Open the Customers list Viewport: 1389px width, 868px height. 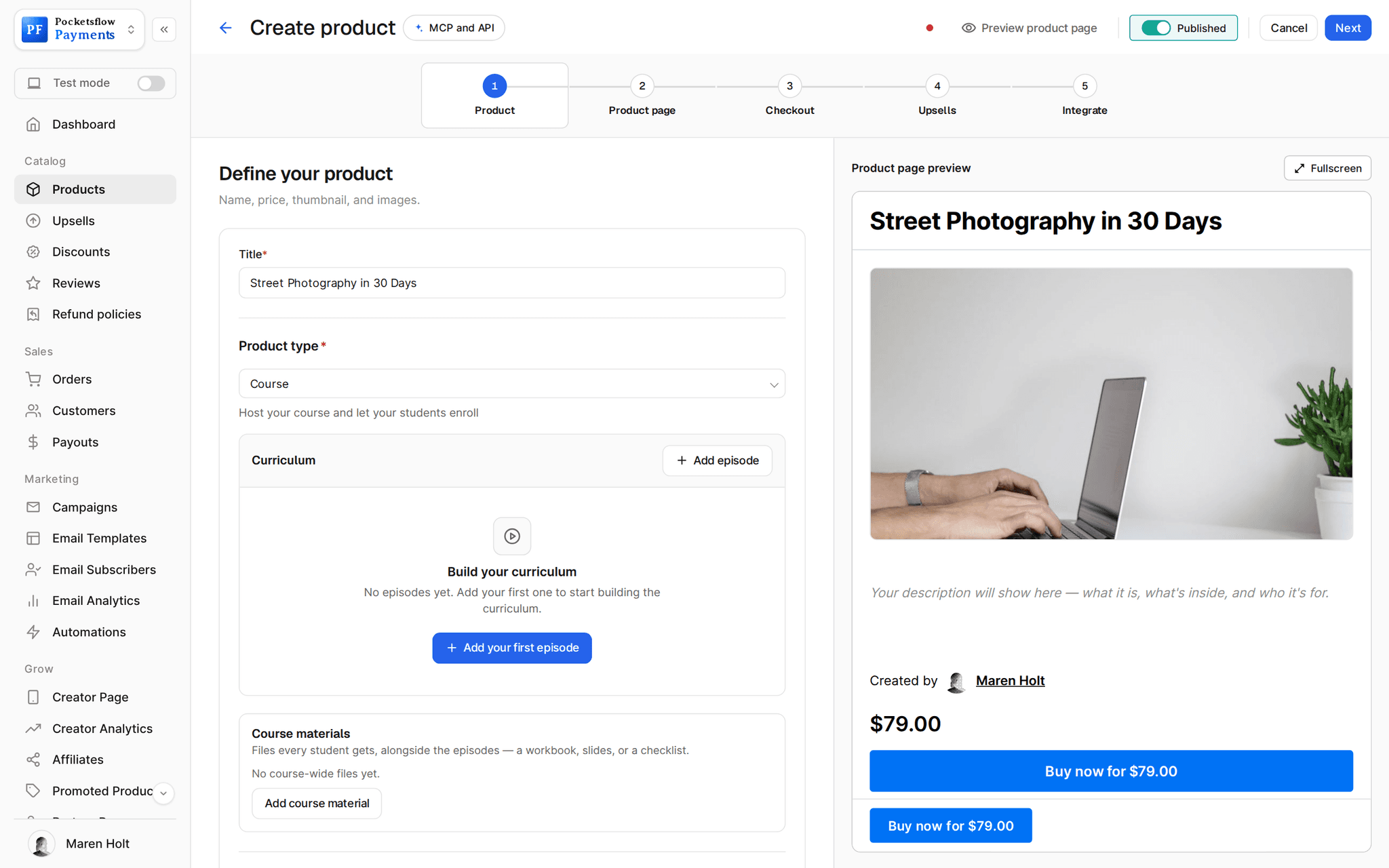(x=95, y=411)
